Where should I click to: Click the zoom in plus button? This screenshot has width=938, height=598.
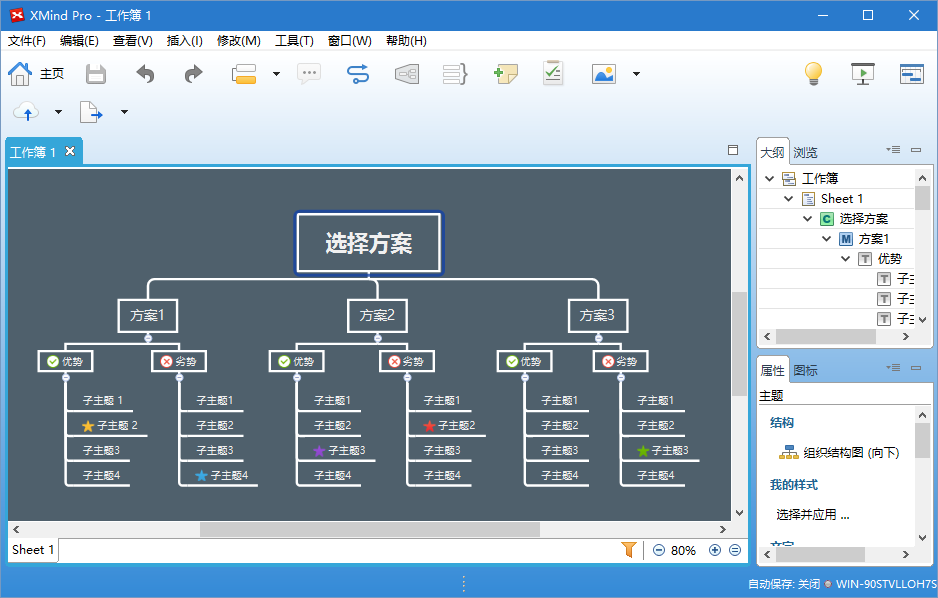coord(714,550)
